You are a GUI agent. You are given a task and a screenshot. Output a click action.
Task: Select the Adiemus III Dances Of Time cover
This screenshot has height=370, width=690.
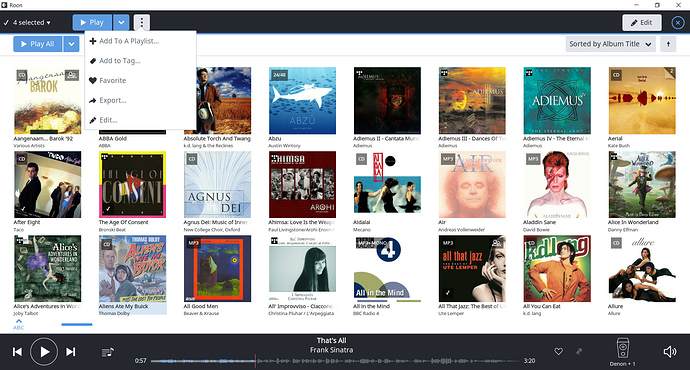pos(472,101)
